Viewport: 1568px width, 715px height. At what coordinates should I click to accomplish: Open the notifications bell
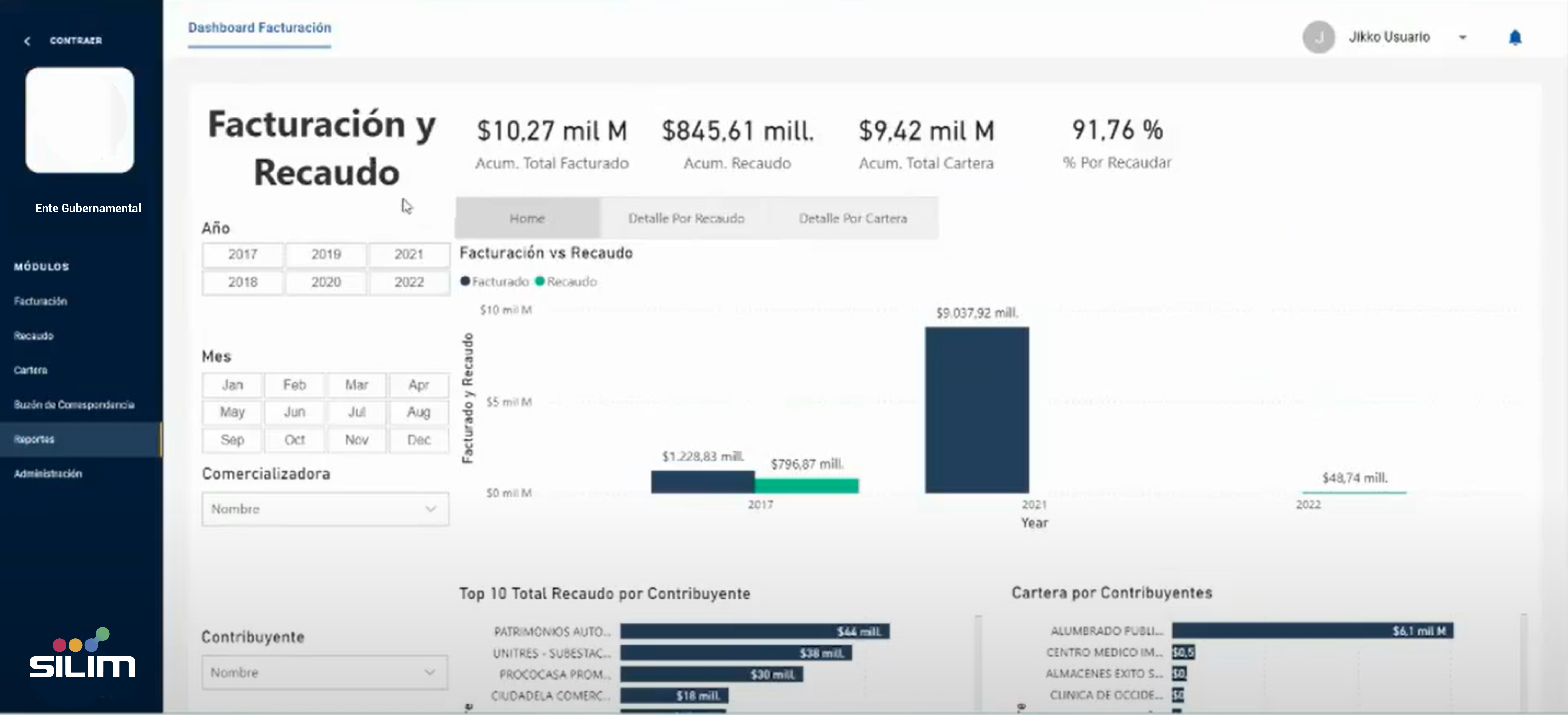click(x=1515, y=38)
